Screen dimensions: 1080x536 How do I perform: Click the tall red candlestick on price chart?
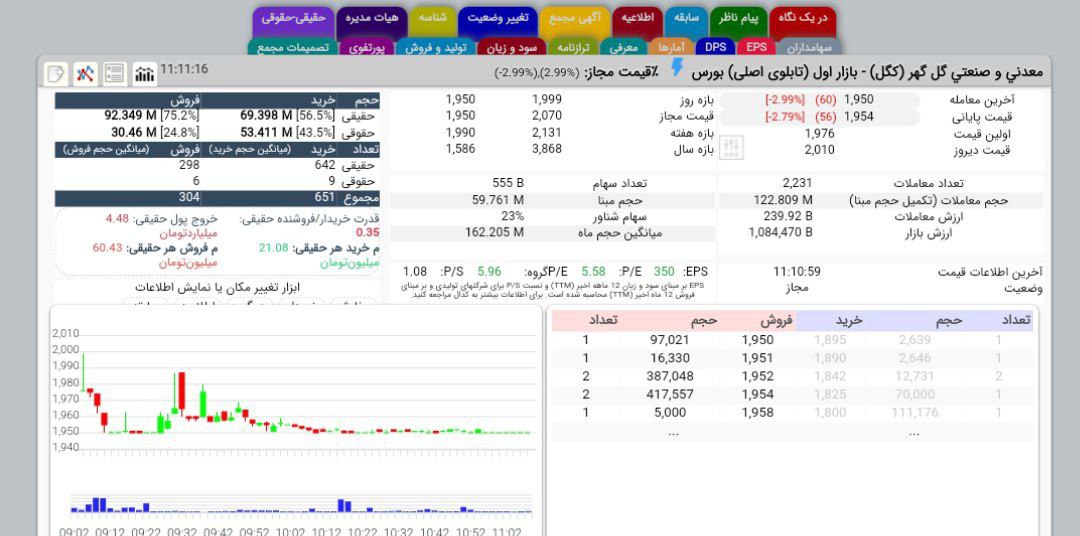(181, 391)
